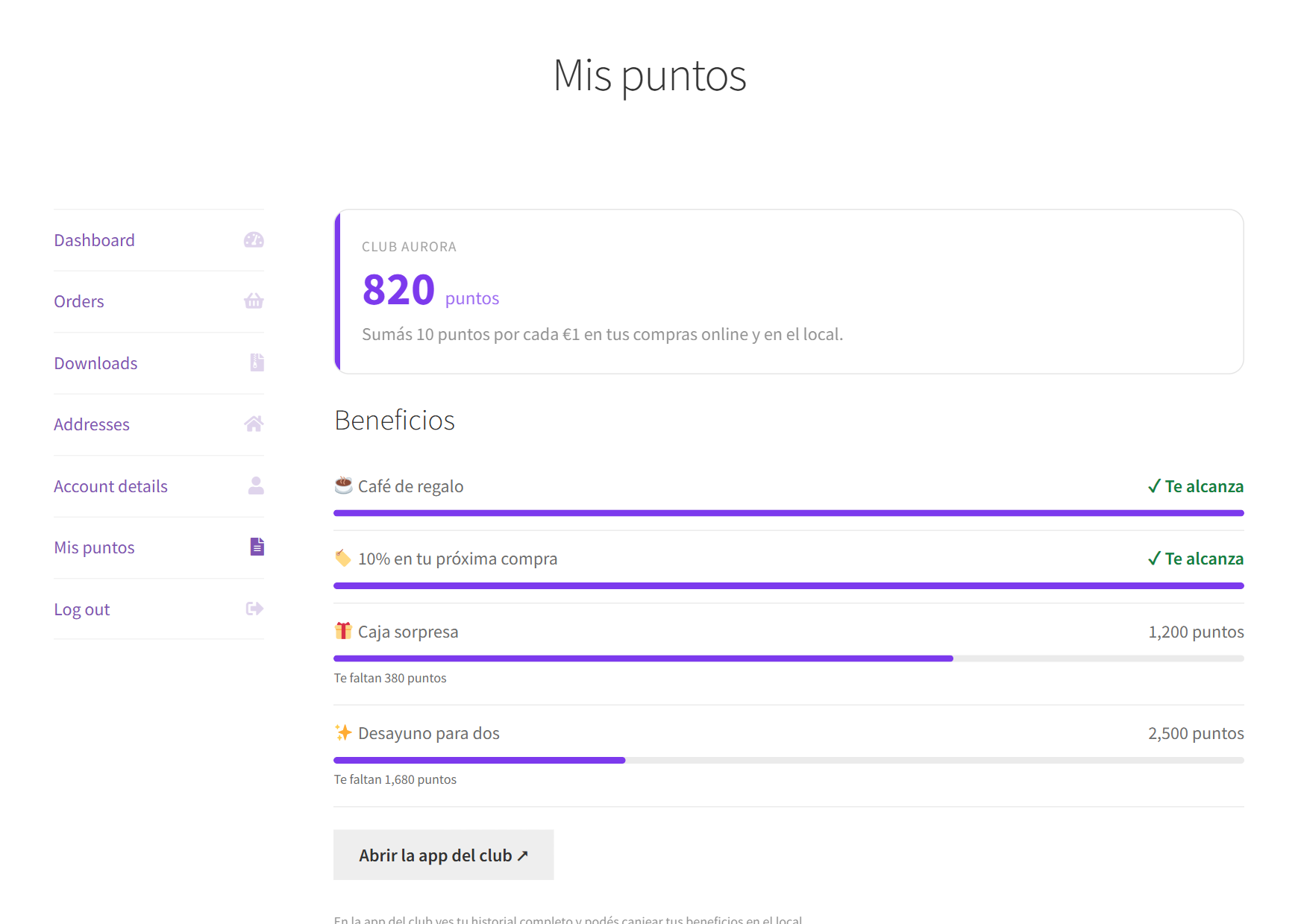Click the Café de regalo benefit name
1298x924 pixels.
tap(410, 486)
